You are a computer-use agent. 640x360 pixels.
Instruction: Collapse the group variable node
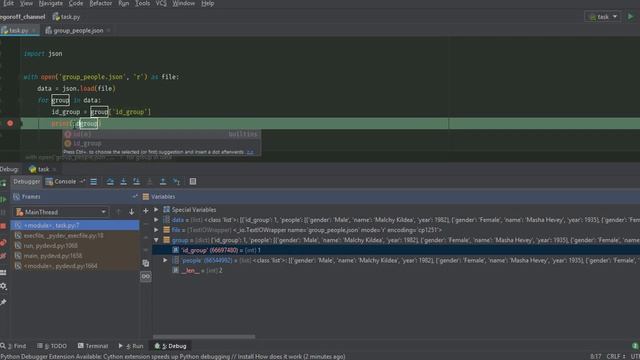click(x=156, y=240)
